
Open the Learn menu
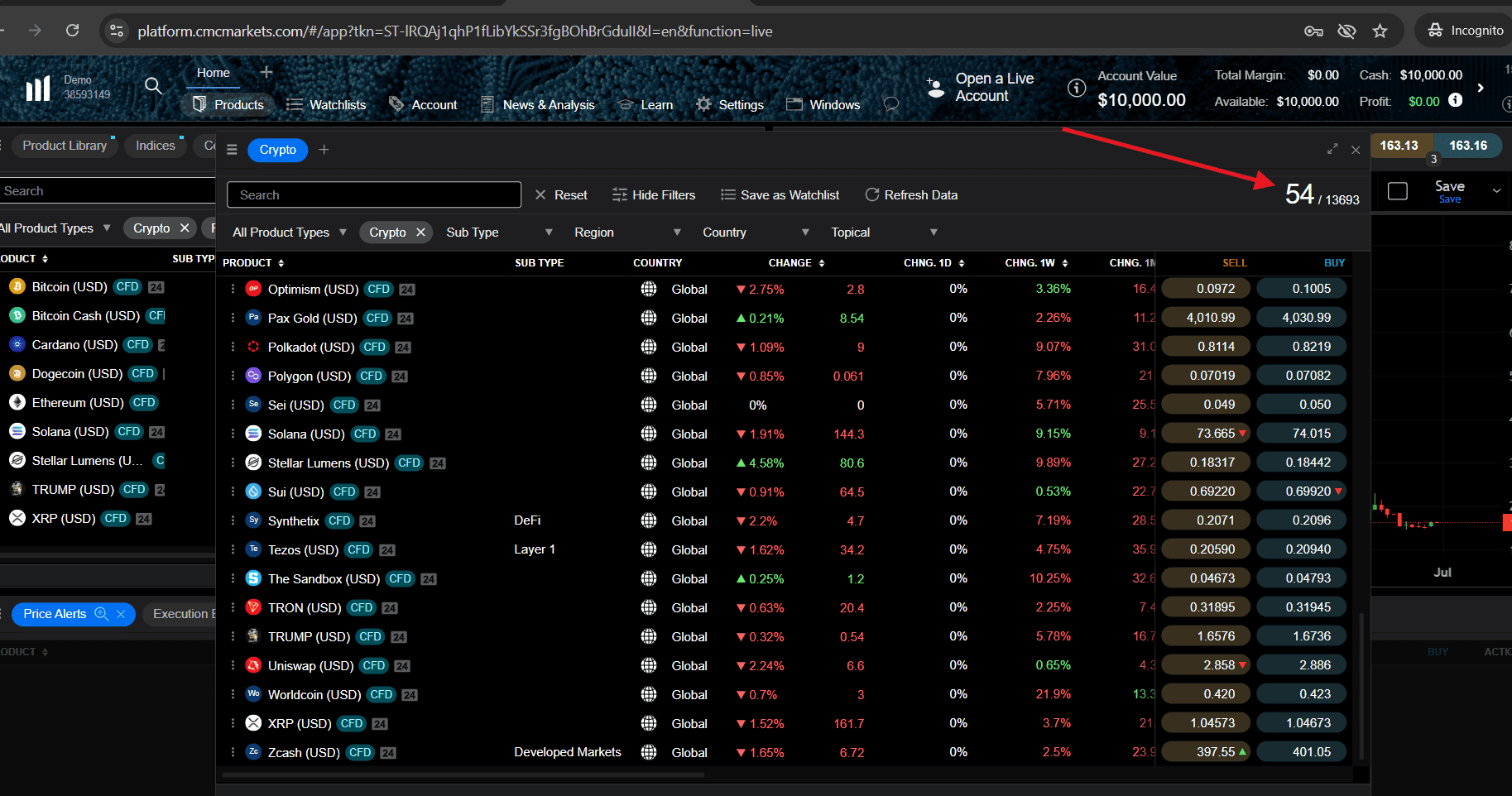tap(646, 104)
